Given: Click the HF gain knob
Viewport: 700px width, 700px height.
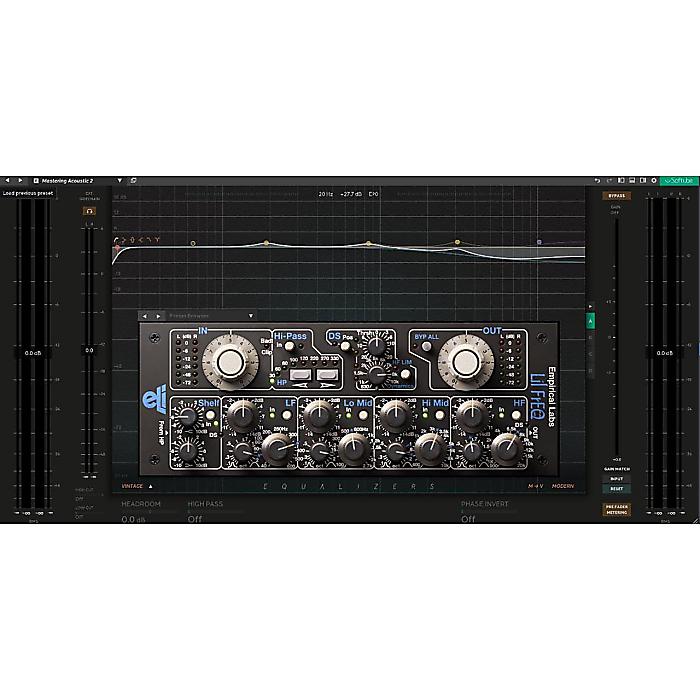Looking at the screenshot, I should tap(472, 416).
